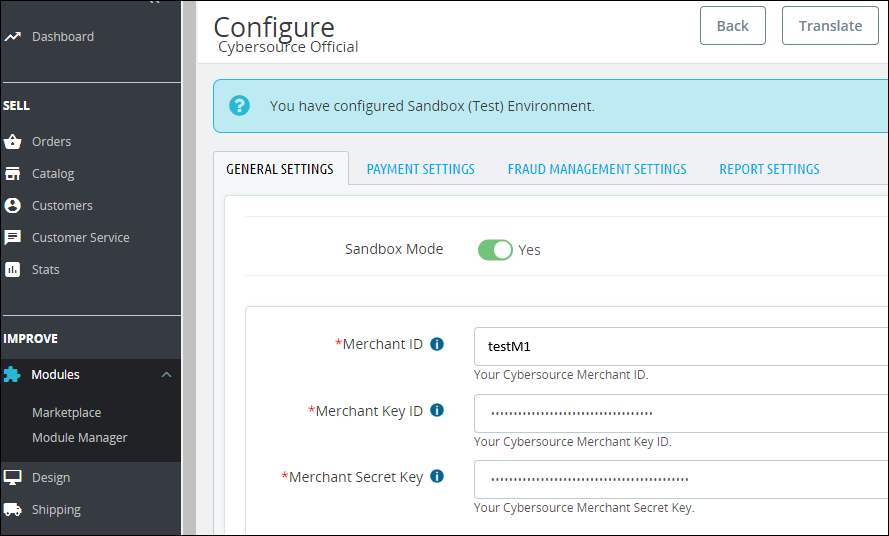Screen dimensions: 889x536
Task: Click the Design monitor icon
Action: [12, 478]
